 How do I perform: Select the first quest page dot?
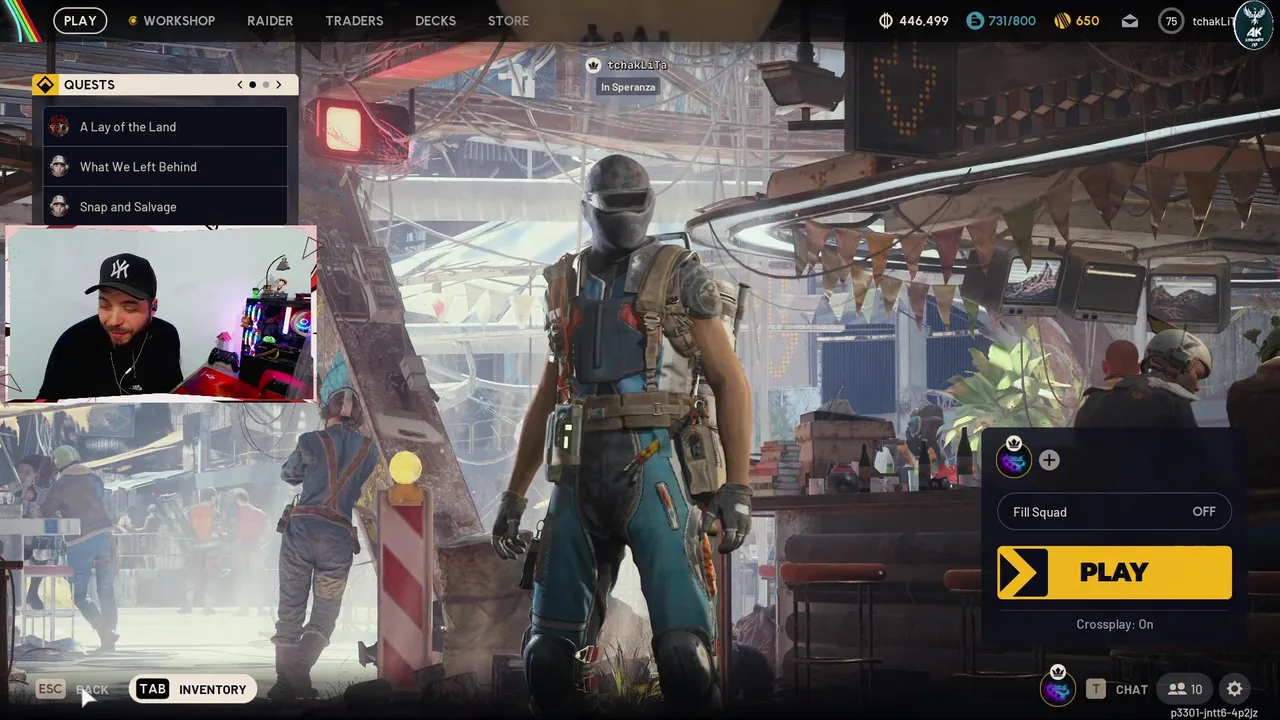(252, 85)
